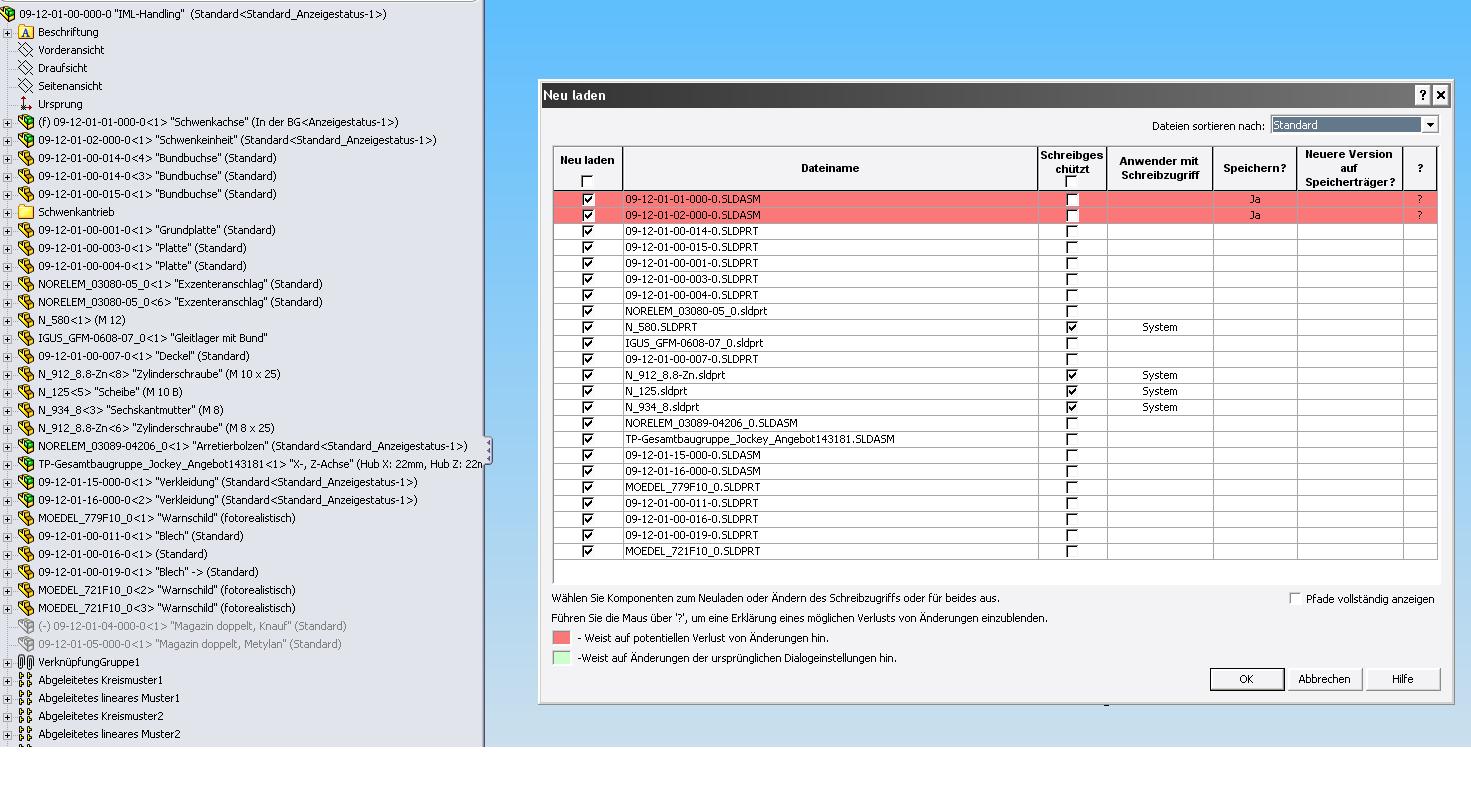1471x800 pixels.
Task: Click the Gleitlager mit Bund part icon
Action: pos(26,338)
